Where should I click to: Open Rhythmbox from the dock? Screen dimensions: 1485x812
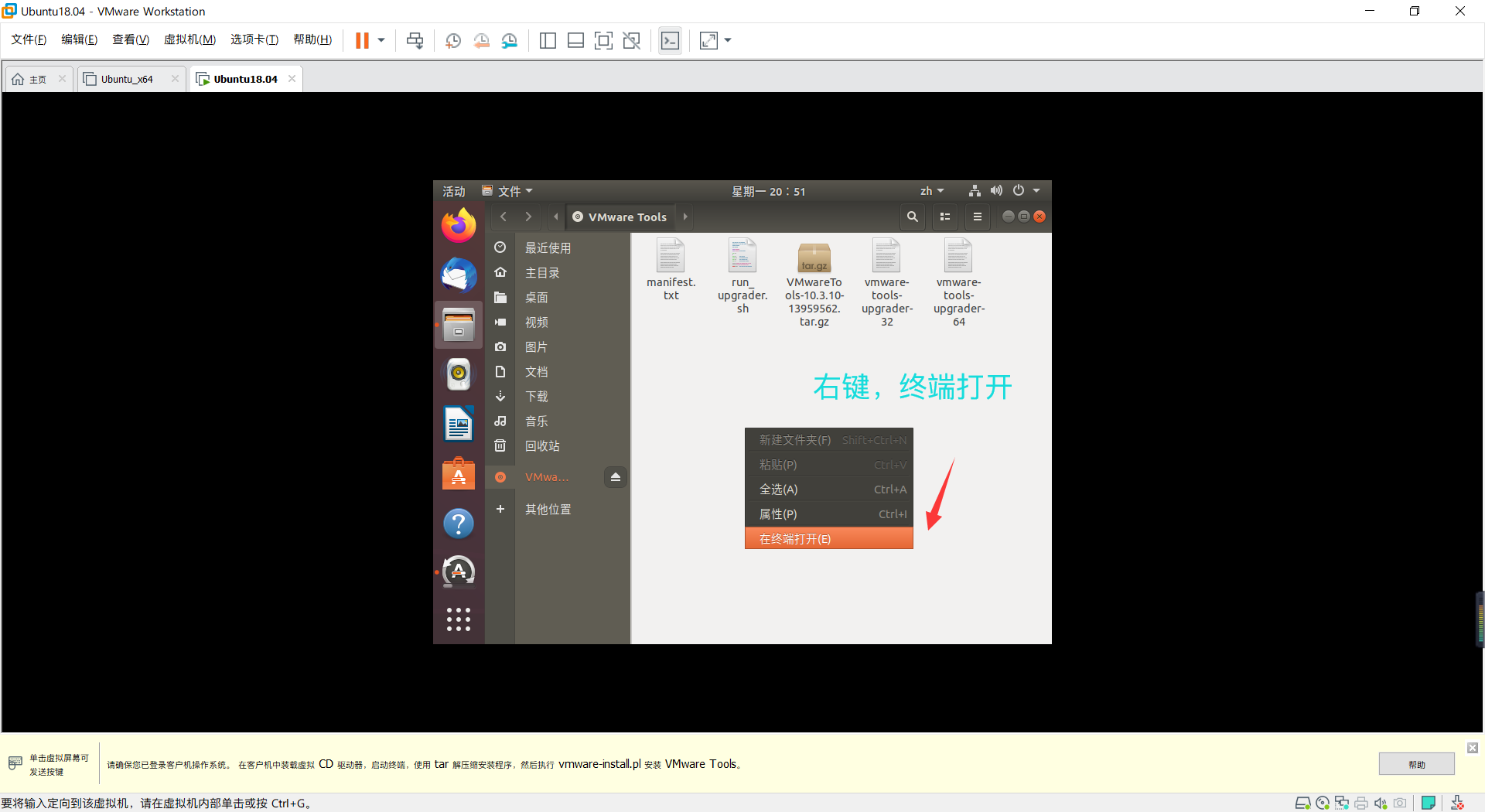459,374
